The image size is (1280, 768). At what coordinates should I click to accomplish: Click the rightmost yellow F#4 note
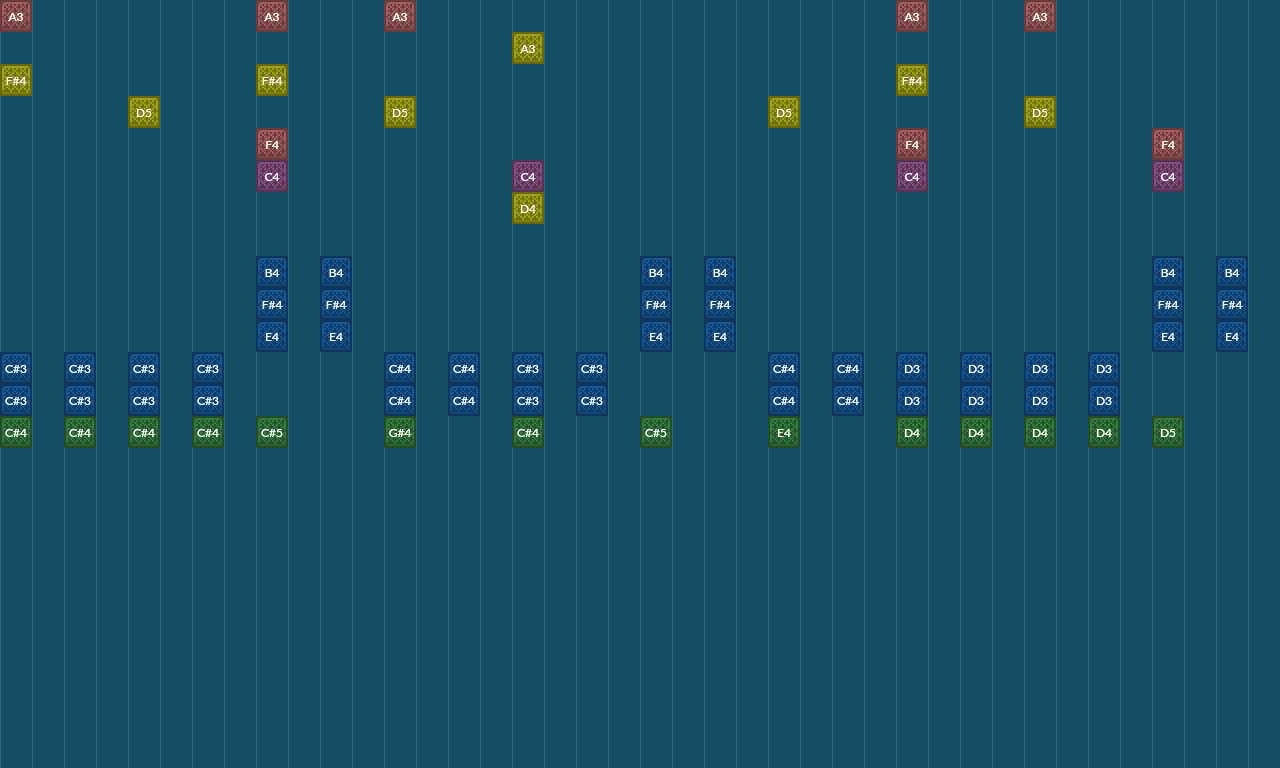tap(912, 80)
